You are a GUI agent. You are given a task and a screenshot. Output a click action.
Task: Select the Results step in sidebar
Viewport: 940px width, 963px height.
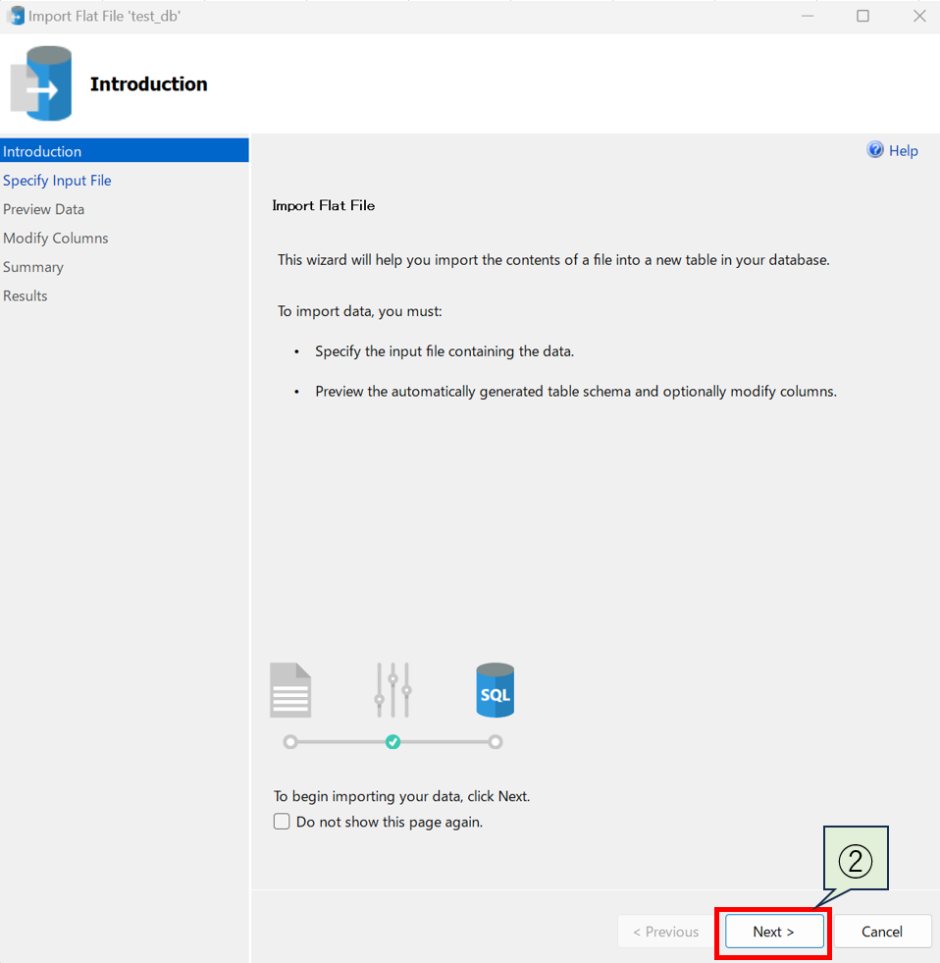(x=25, y=296)
